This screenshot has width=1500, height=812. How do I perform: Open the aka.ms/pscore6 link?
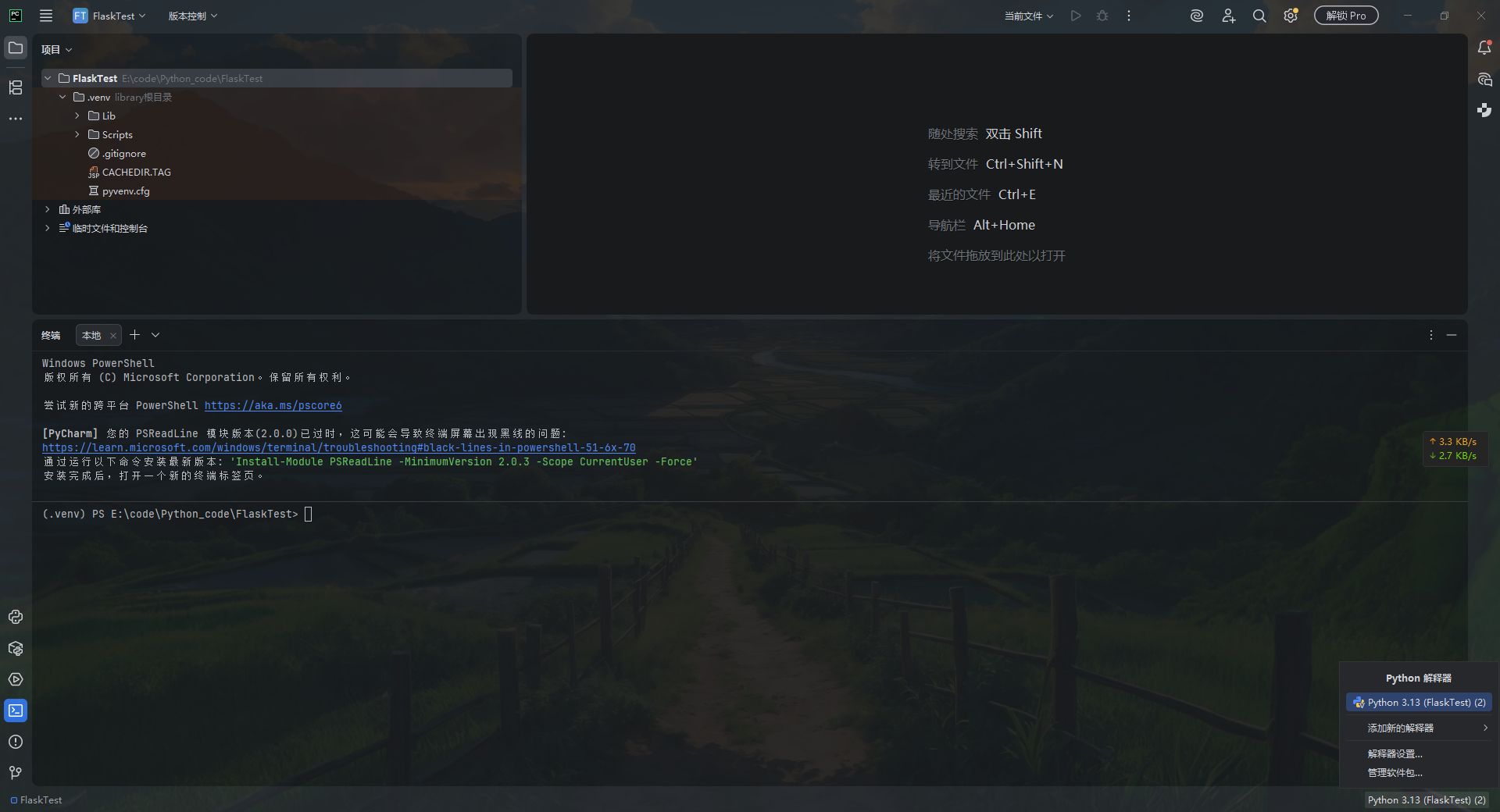click(273, 406)
